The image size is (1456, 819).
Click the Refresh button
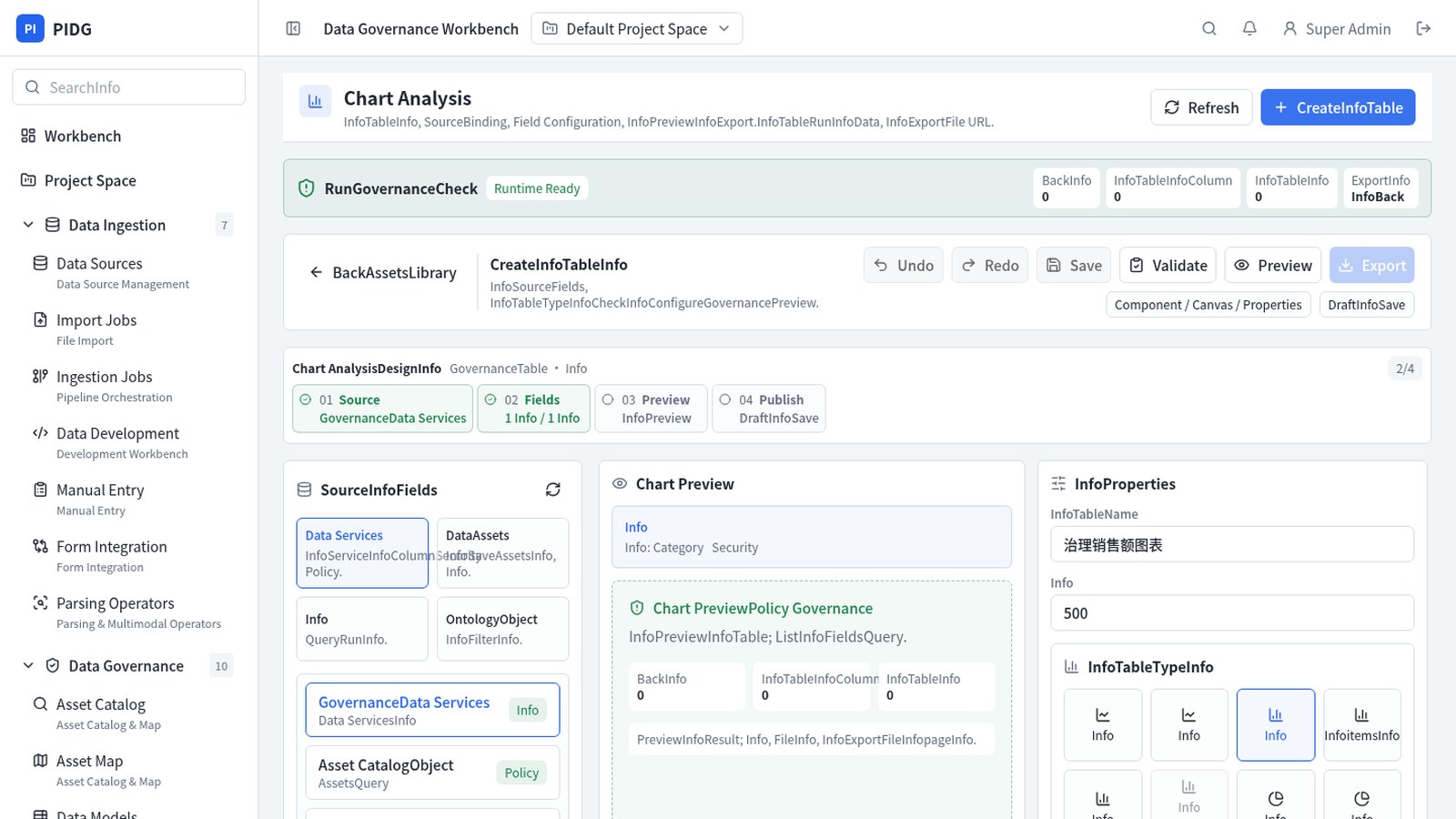[1201, 107]
